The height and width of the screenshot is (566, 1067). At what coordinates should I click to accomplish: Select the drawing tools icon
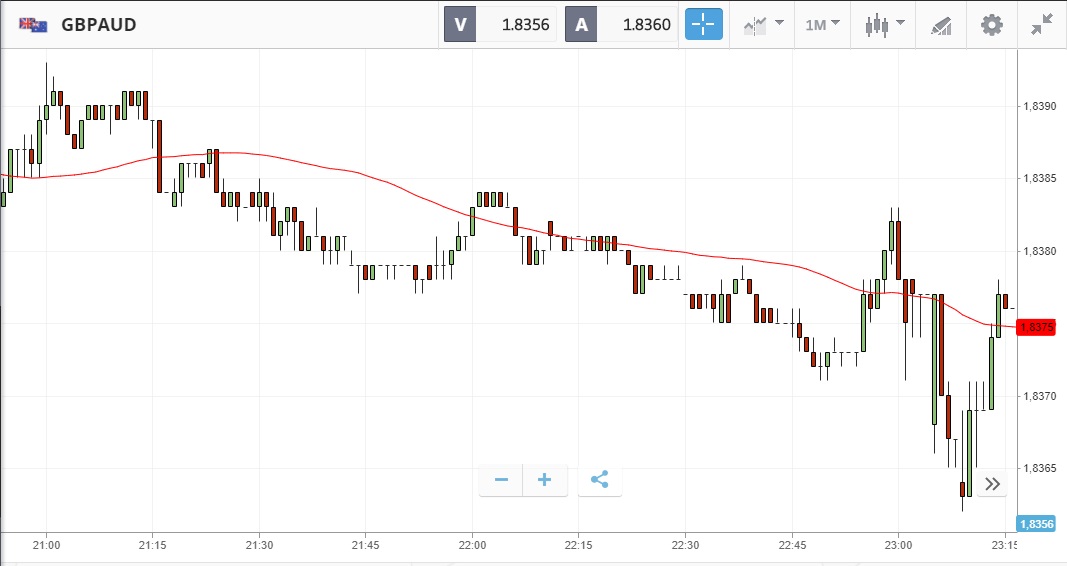(x=941, y=24)
